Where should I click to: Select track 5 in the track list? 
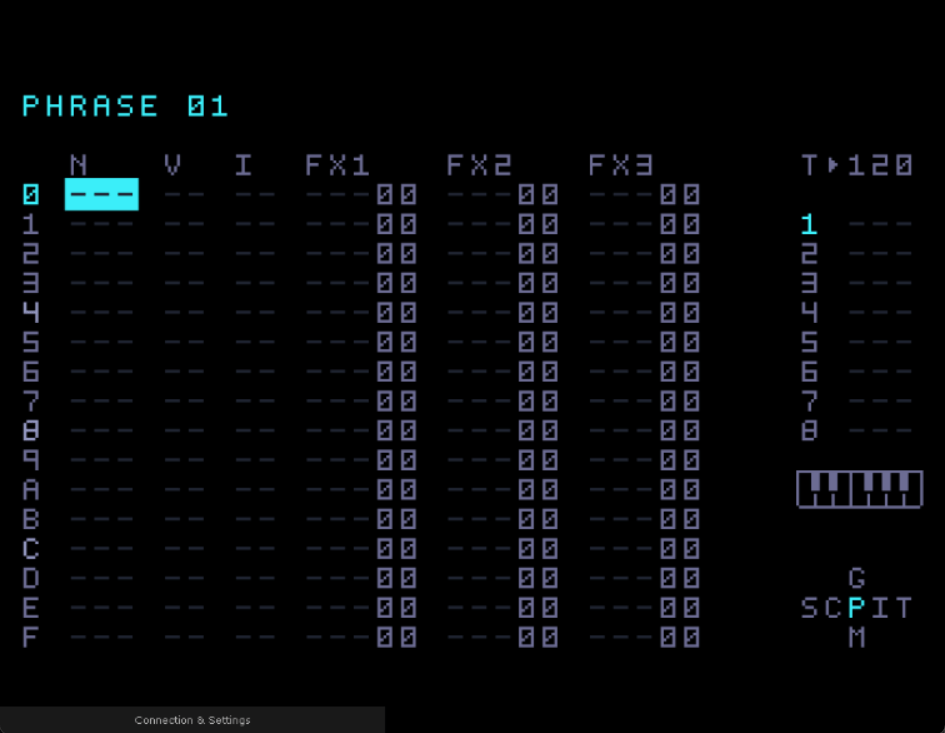(809, 343)
